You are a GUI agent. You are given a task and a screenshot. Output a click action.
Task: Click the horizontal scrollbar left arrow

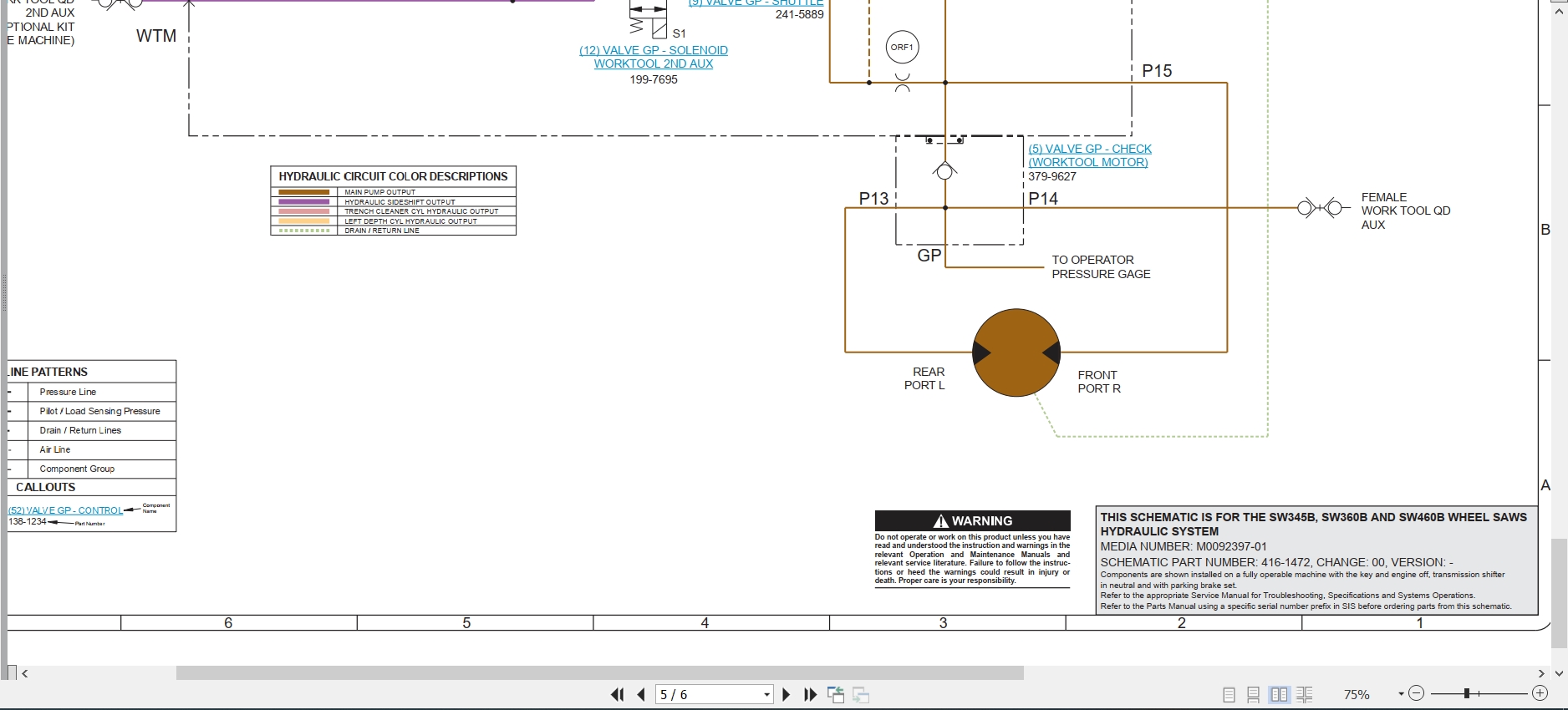pyautogui.click(x=25, y=673)
